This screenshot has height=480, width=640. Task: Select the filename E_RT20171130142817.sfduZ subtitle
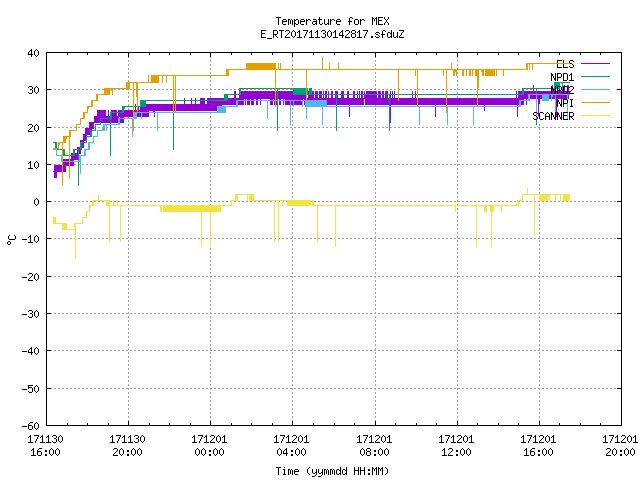tap(332, 34)
